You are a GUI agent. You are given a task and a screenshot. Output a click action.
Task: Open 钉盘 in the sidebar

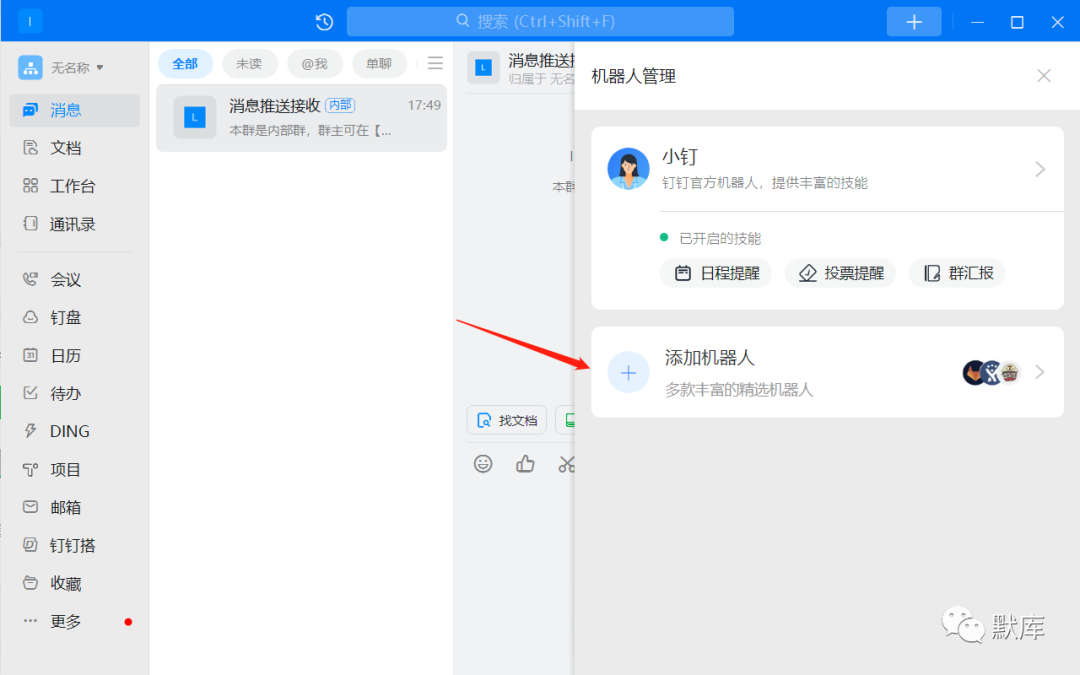(x=74, y=318)
